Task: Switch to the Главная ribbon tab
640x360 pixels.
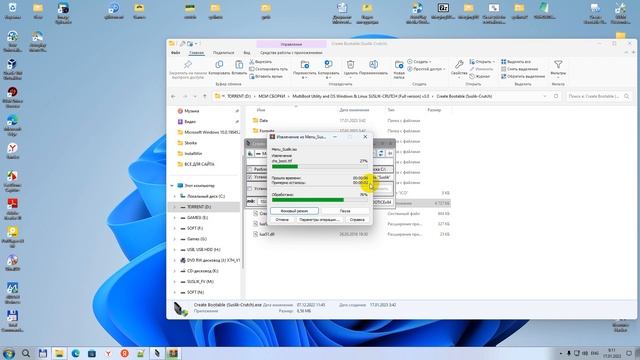Action: [x=196, y=53]
